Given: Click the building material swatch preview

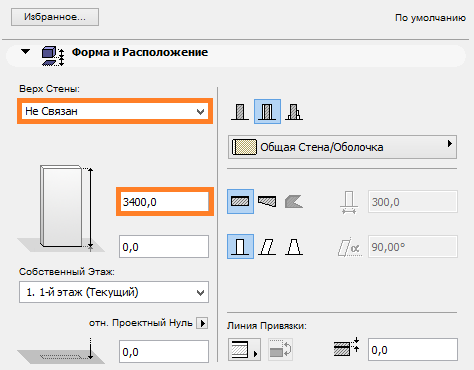Looking at the screenshot, I should 244,147.
